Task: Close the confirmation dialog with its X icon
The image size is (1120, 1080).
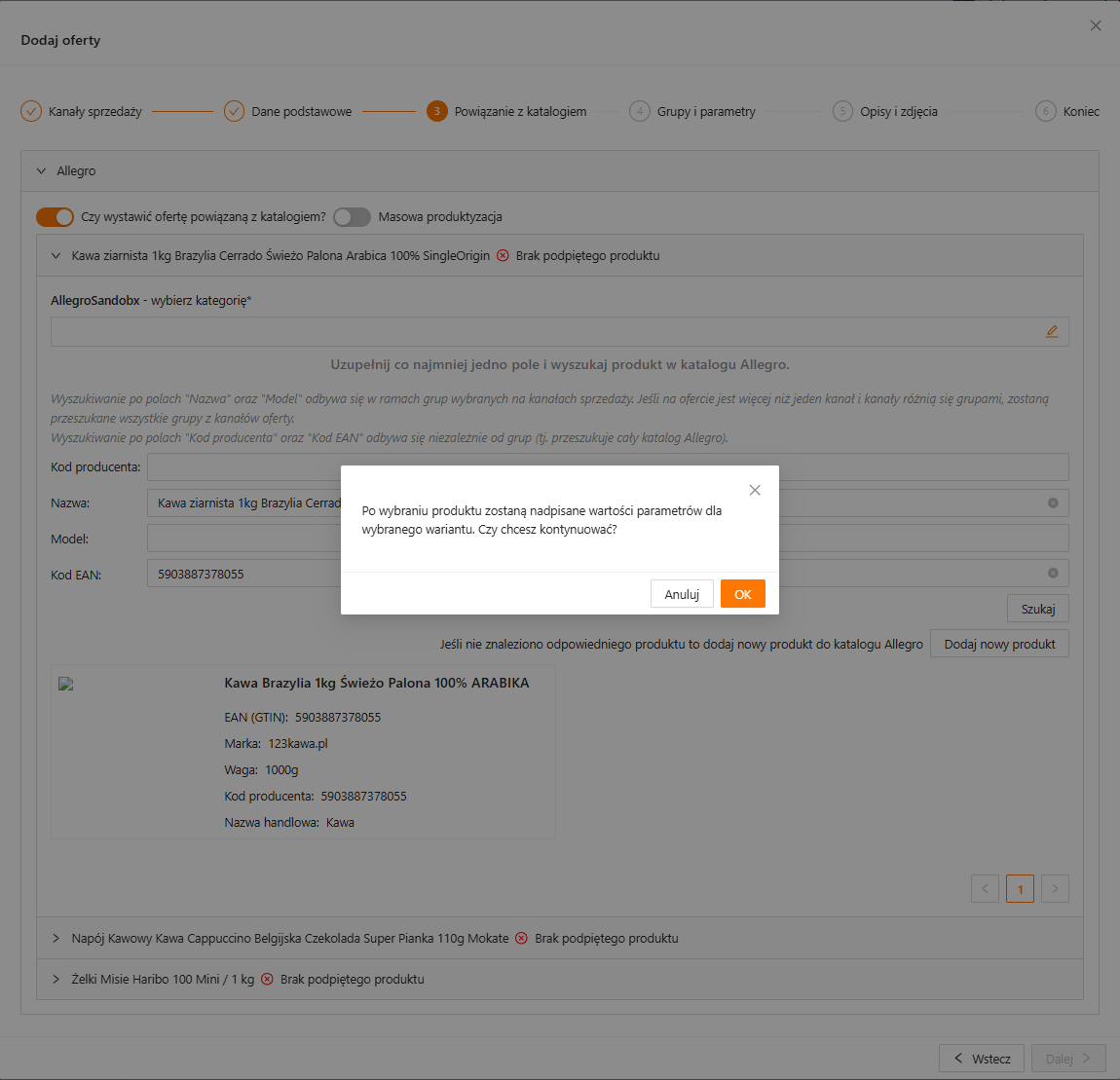Action: tap(754, 490)
